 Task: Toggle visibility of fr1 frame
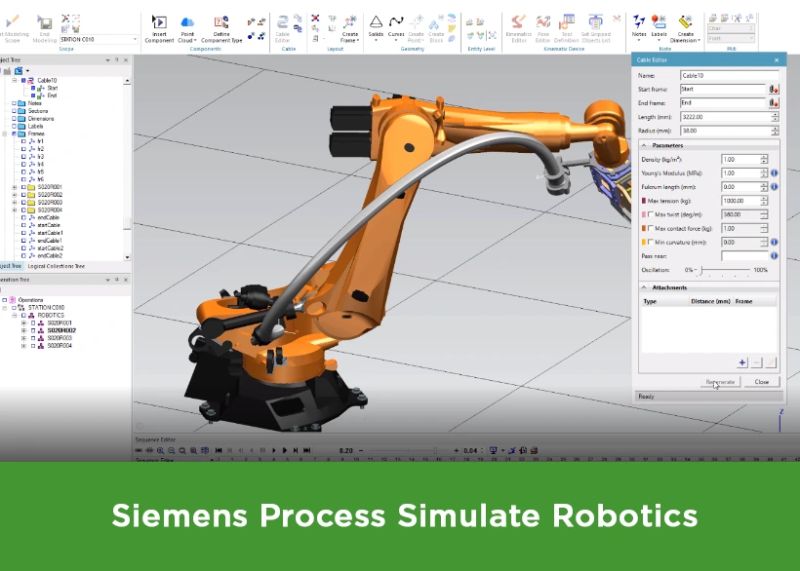click(x=23, y=141)
